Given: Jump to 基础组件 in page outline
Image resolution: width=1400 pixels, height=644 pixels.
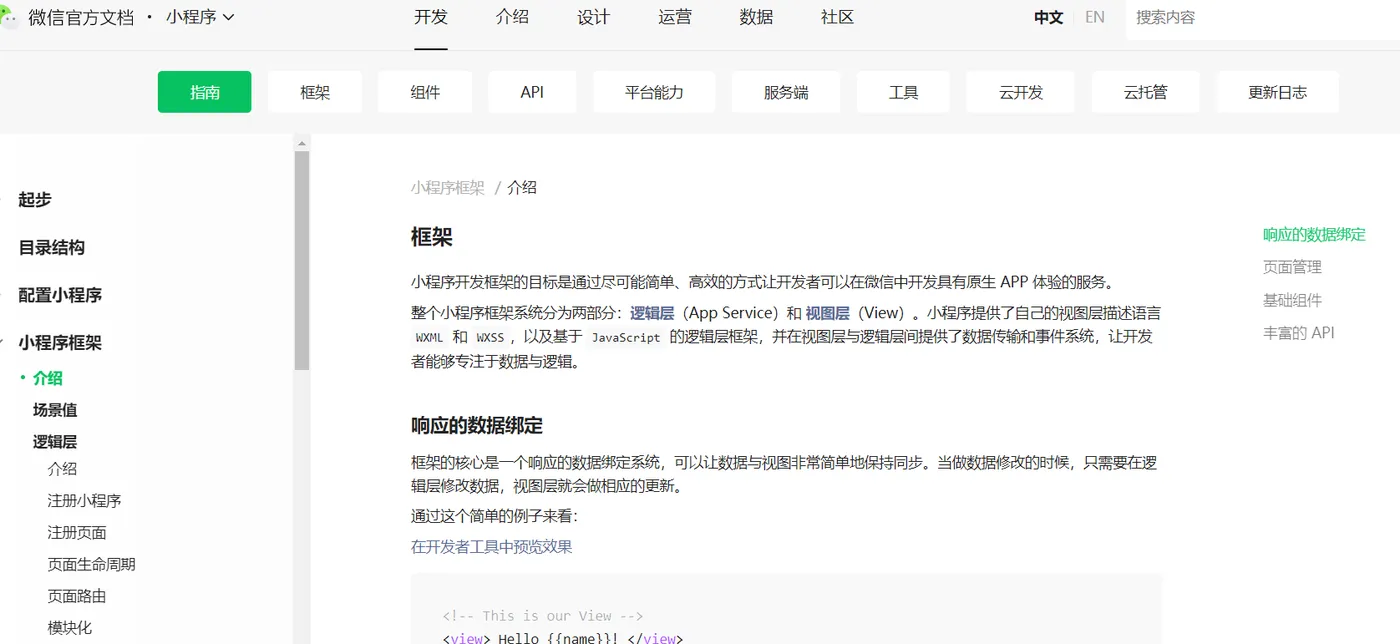Looking at the screenshot, I should tap(1292, 300).
